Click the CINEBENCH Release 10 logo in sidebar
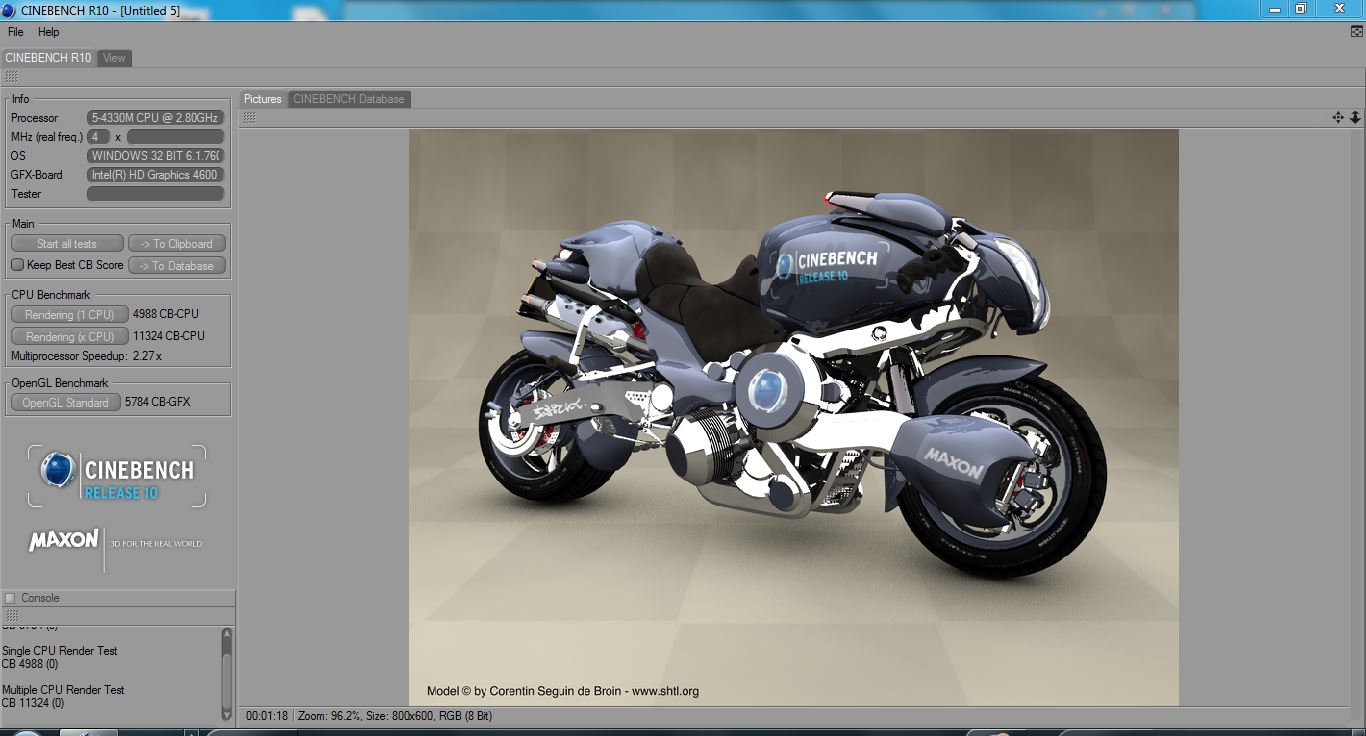 (x=117, y=476)
